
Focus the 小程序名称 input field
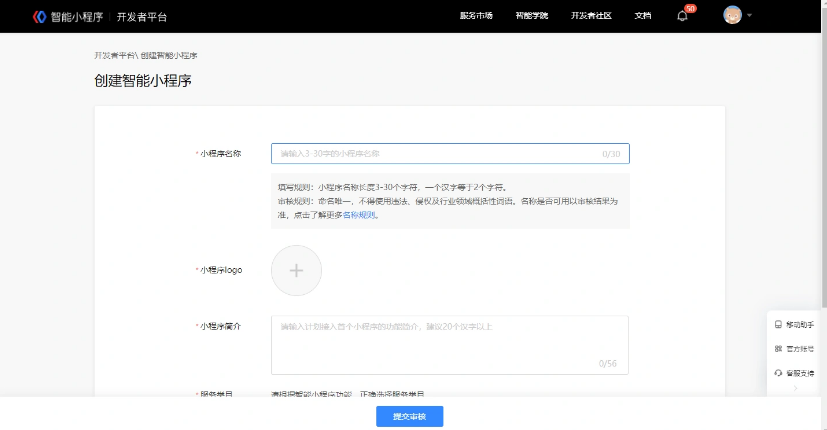click(x=440, y=154)
